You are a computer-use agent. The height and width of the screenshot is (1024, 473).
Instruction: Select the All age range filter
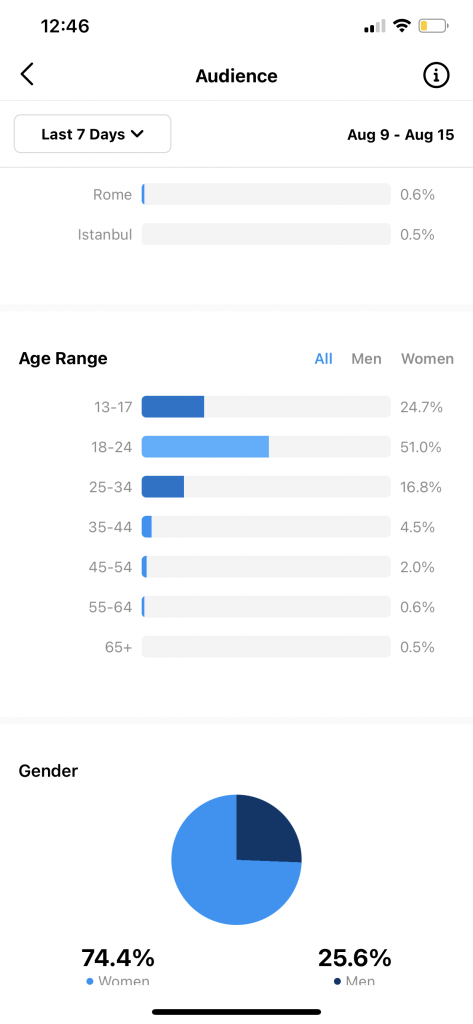(x=323, y=359)
